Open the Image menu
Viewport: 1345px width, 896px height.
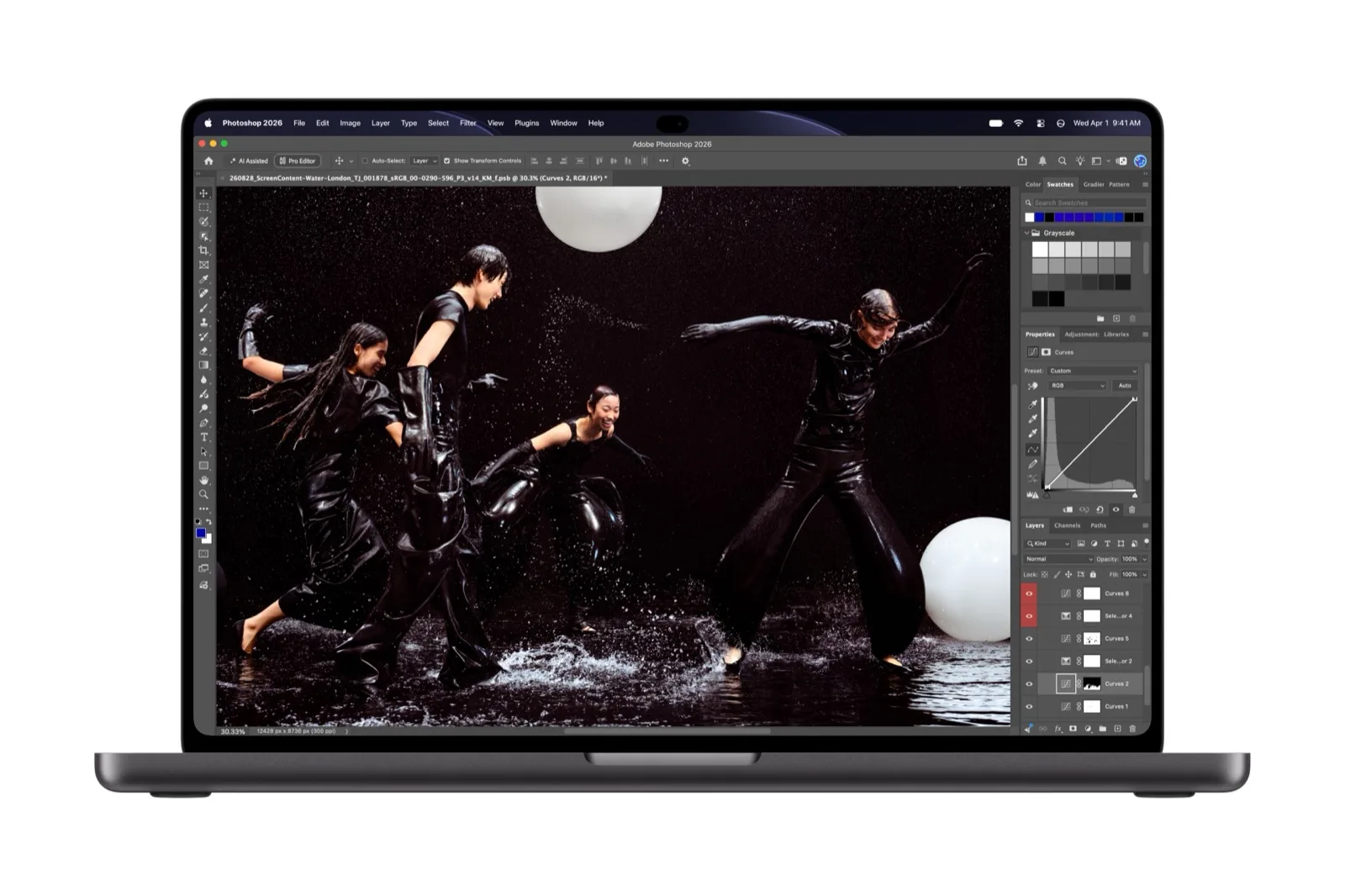tap(350, 123)
